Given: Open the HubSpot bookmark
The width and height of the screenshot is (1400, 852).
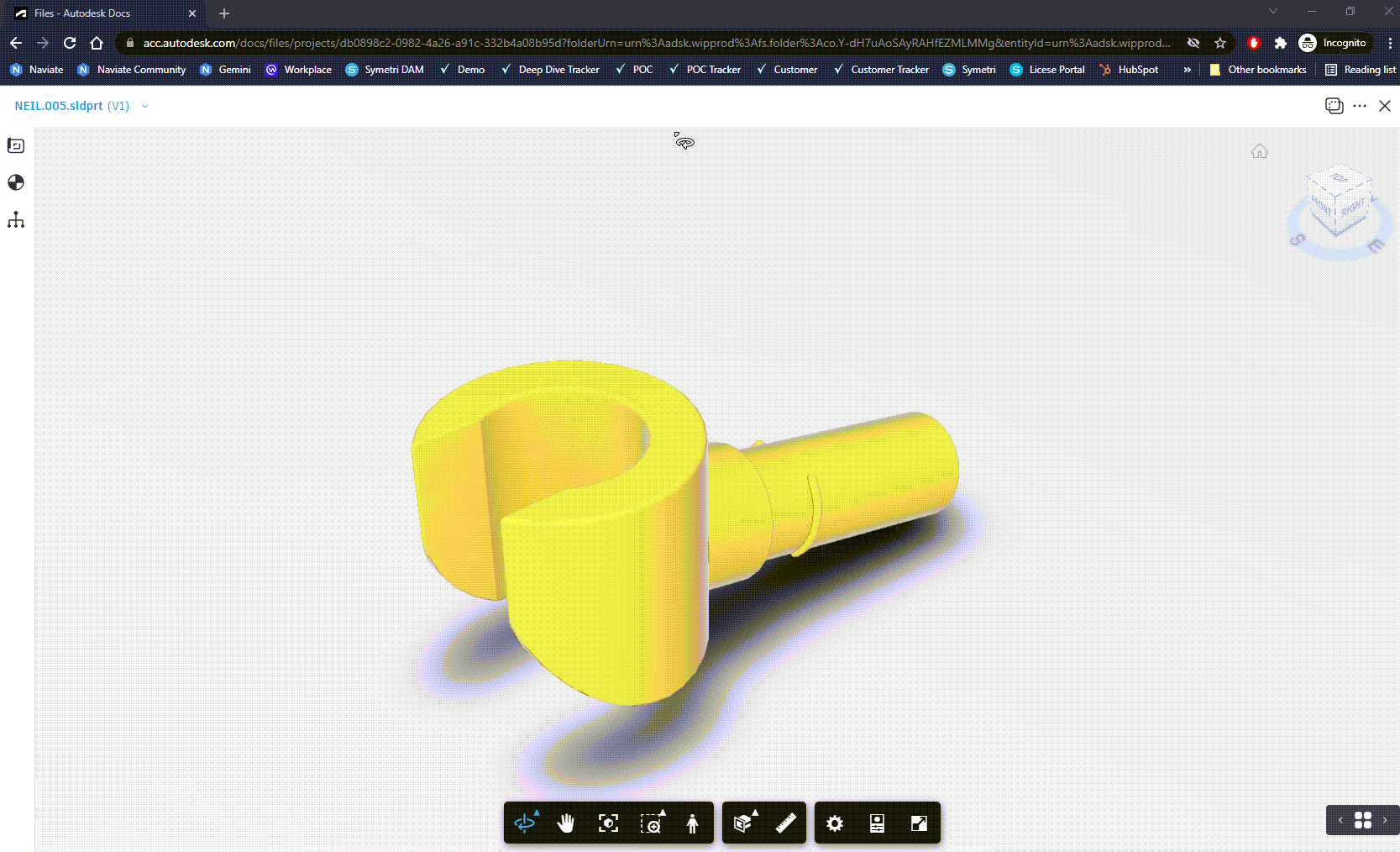Looking at the screenshot, I should (x=1130, y=70).
